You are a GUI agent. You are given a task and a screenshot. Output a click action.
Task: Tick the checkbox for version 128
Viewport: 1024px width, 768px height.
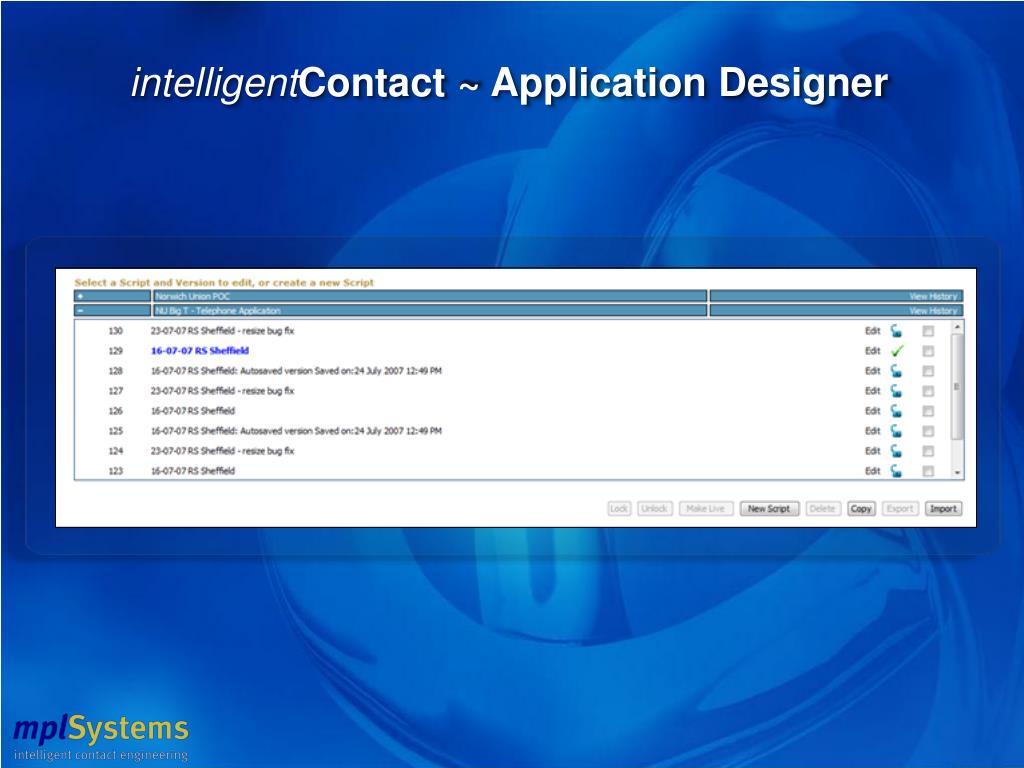(927, 371)
